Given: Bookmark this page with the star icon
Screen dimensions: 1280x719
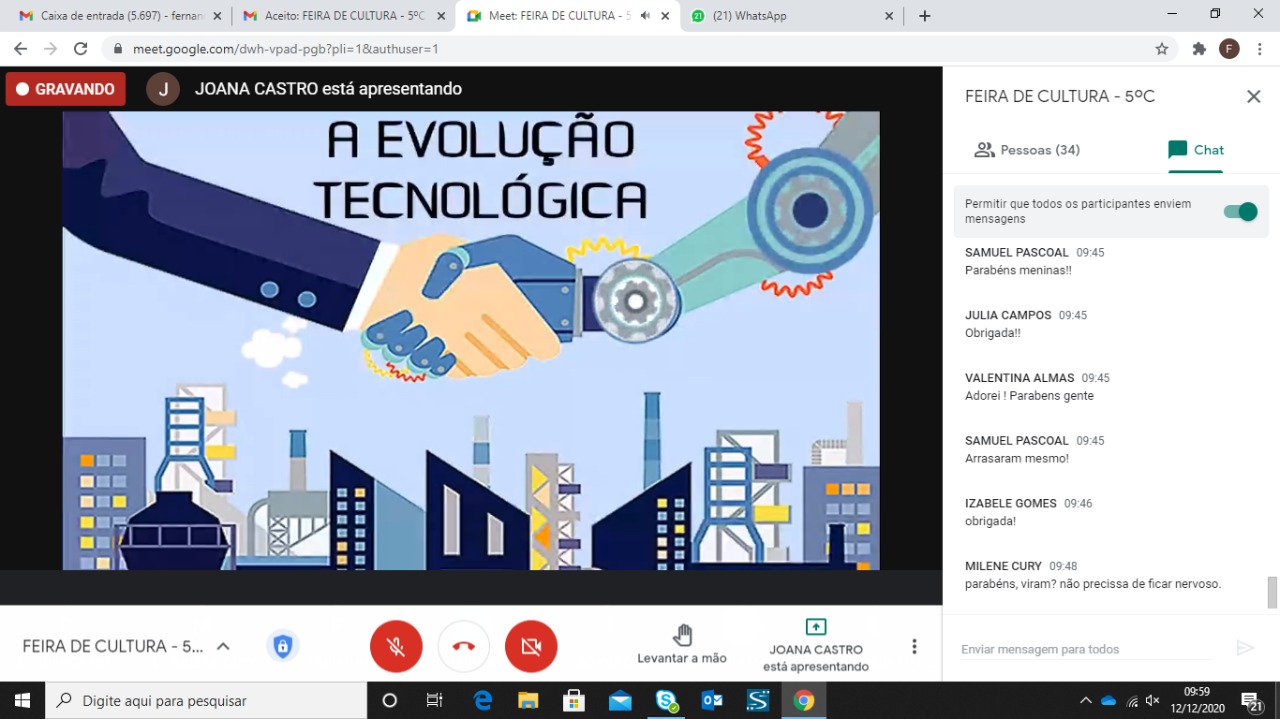Looking at the screenshot, I should click(x=1161, y=49).
